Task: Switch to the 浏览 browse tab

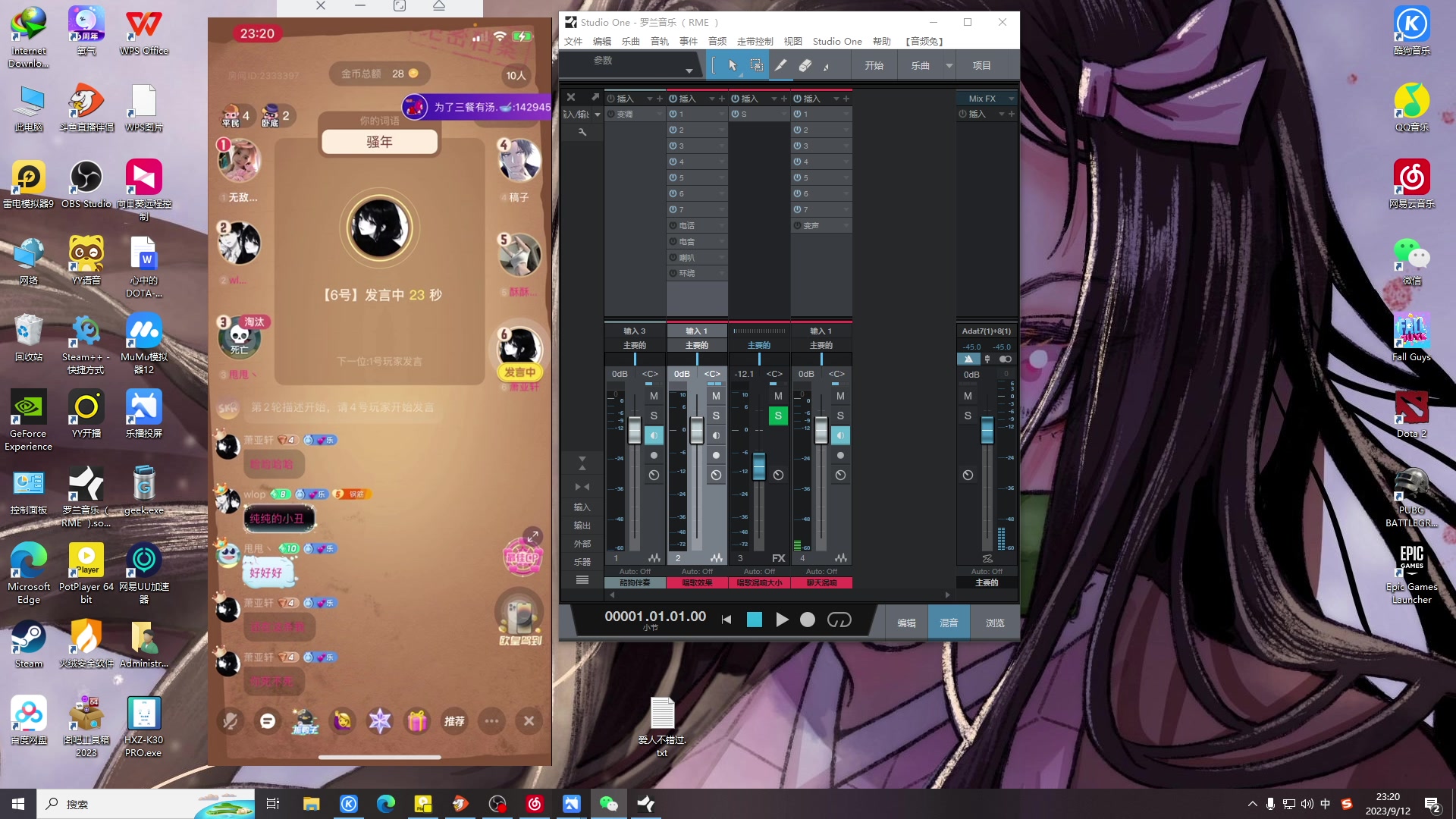Action: coord(995,623)
